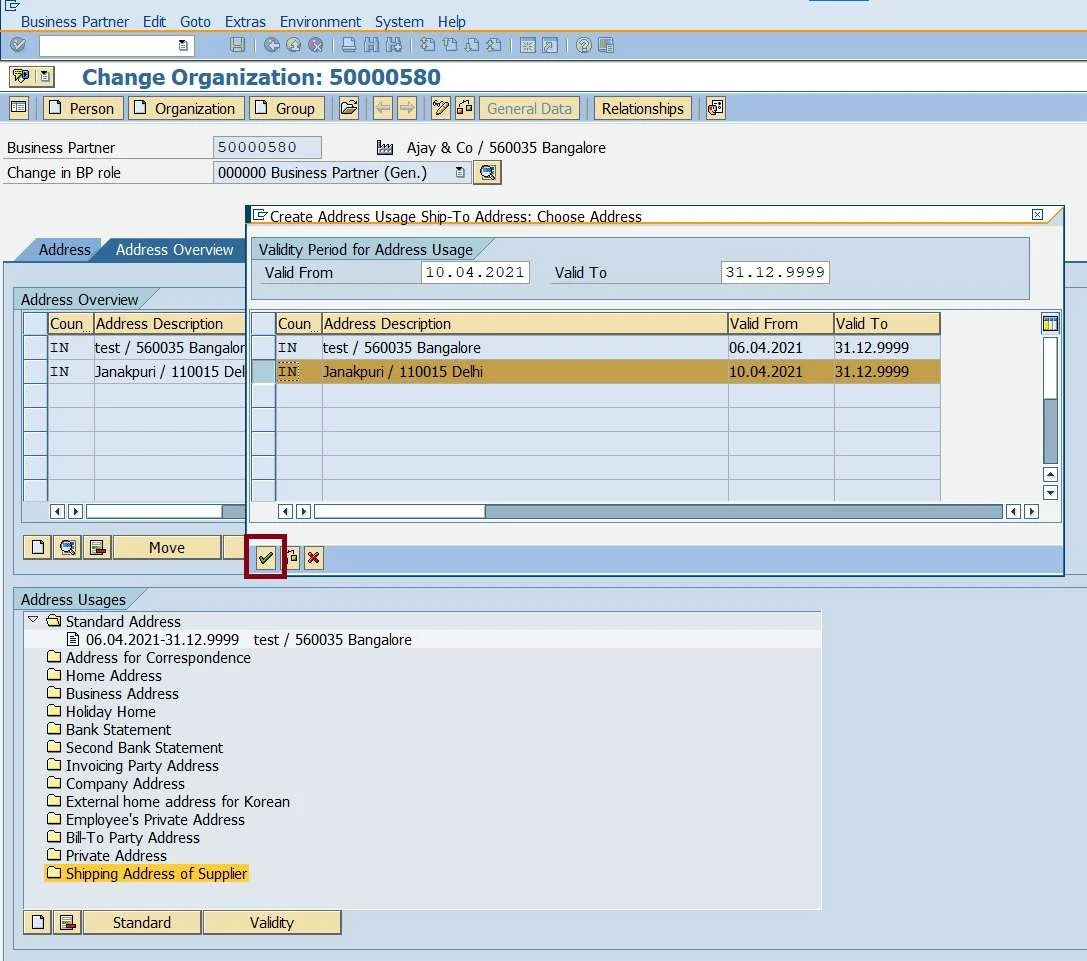1087x961 pixels.
Task: Click the green Back arrow icon
Action: (270, 45)
